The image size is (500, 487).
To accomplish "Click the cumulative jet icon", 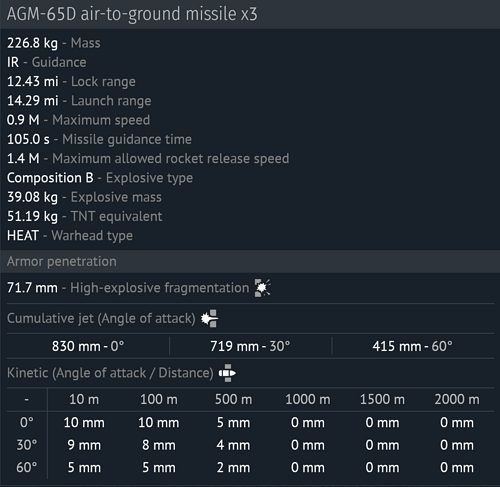I will click(210, 318).
